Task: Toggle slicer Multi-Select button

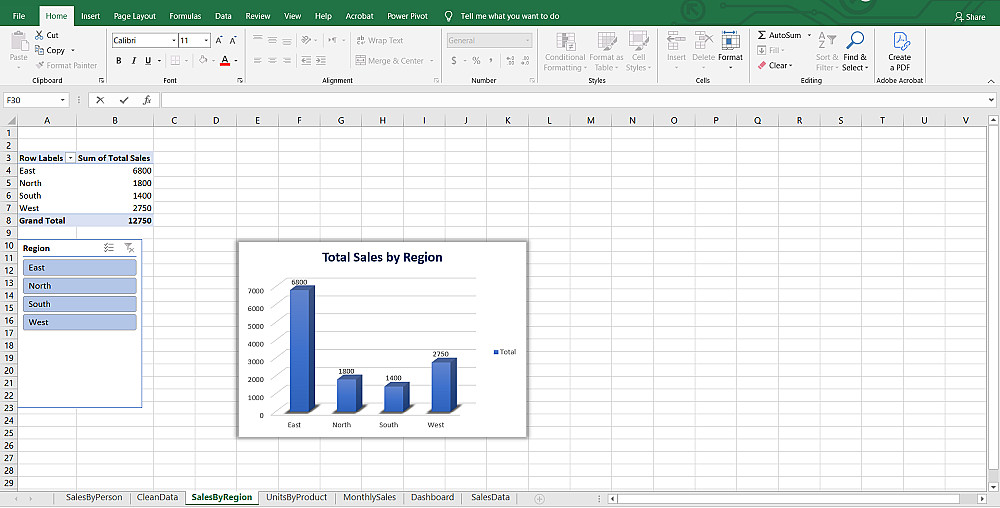Action: (108, 248)
